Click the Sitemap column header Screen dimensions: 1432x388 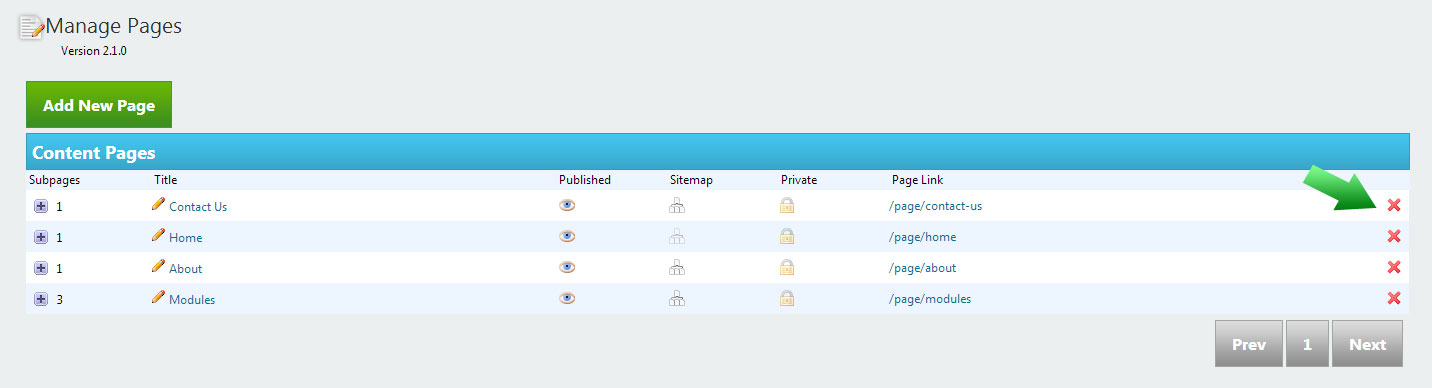(x=691, y=180)
